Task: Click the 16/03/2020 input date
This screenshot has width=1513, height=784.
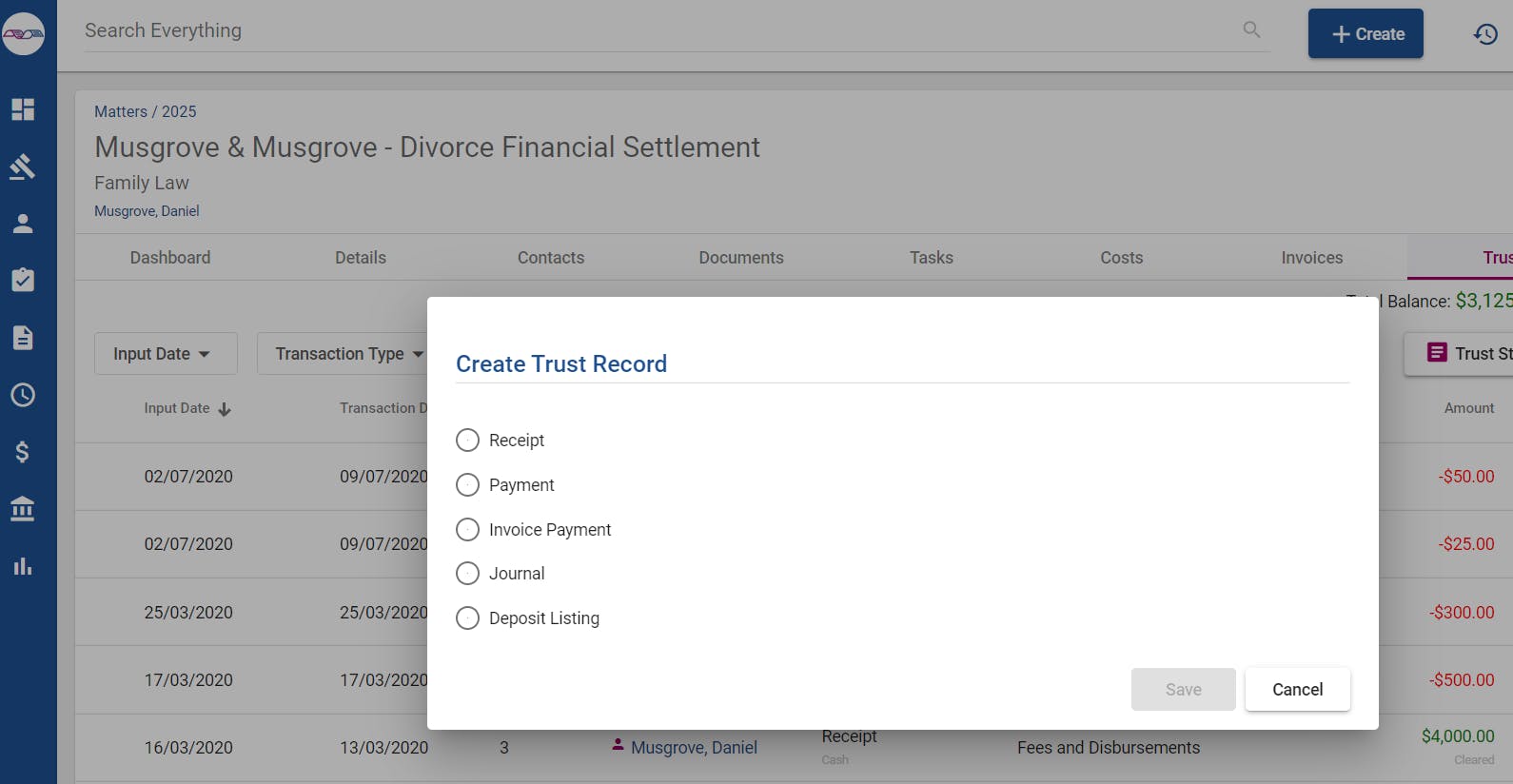Action: (188, 748)
